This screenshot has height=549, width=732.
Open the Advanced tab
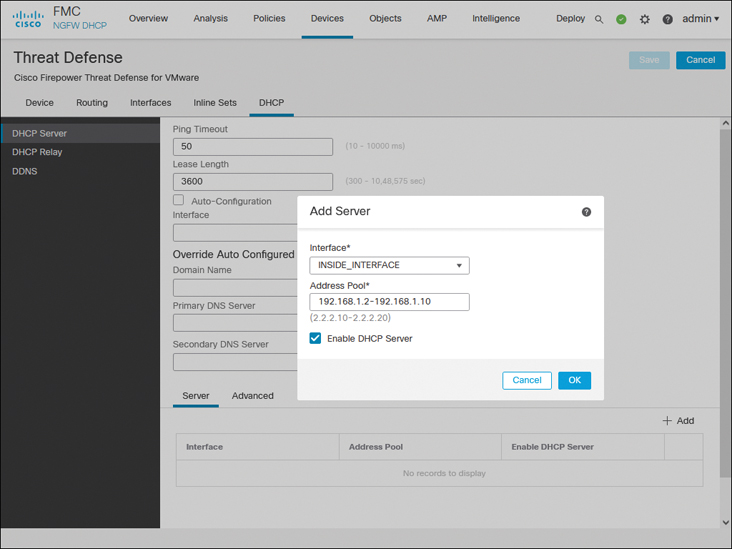(x=252, y=396)
